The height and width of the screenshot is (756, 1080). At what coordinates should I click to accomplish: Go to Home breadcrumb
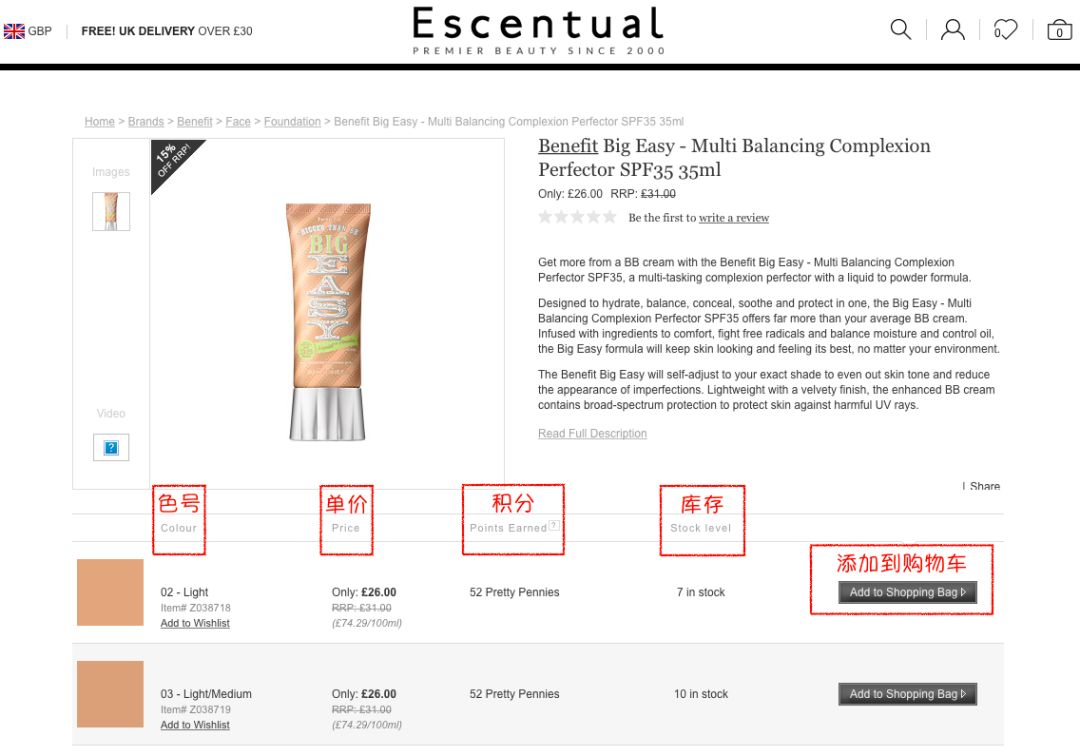99,122
